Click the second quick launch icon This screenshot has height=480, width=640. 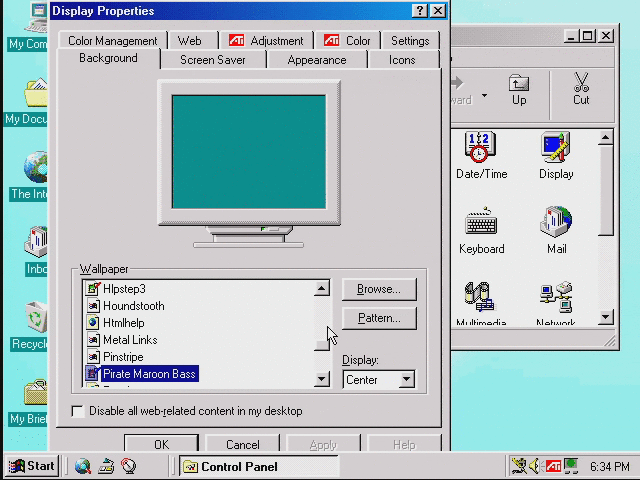[106, 466]
